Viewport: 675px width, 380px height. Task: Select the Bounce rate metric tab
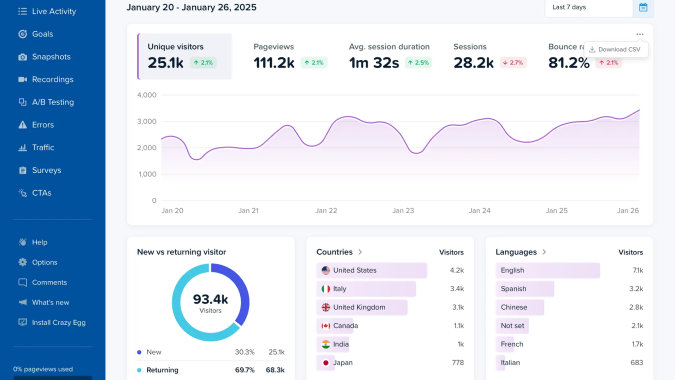(585, 56)
